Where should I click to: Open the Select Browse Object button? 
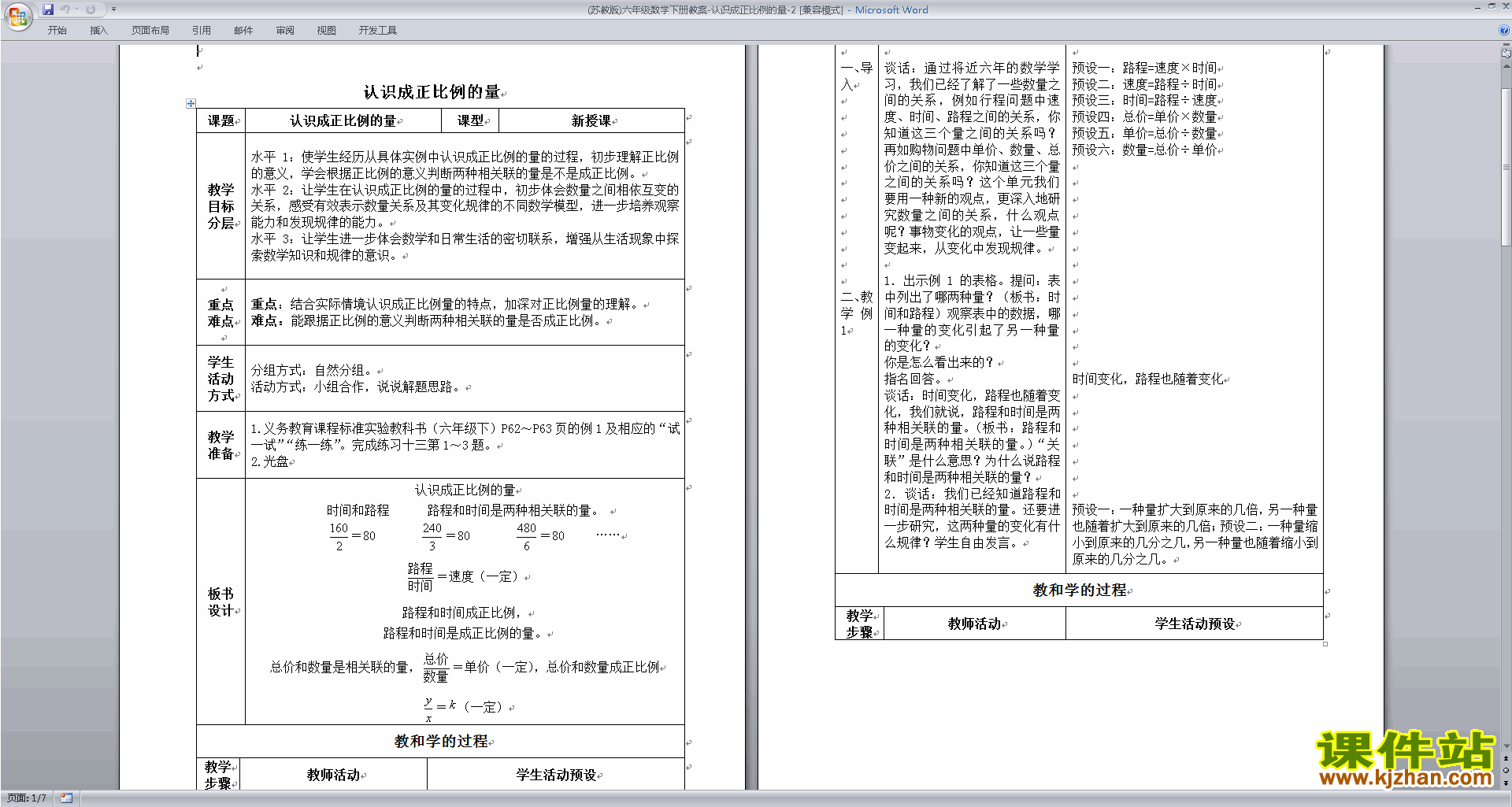click(x=1506, y=770)
